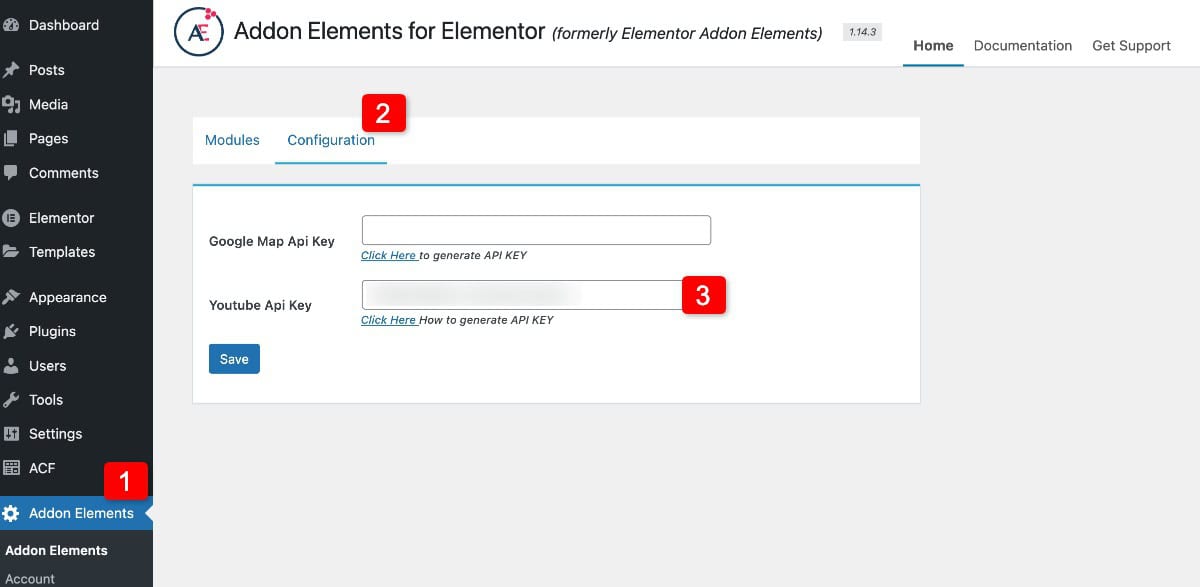Click the Dashboard gauge icon

pyautogui.click(x=11, y=25)
